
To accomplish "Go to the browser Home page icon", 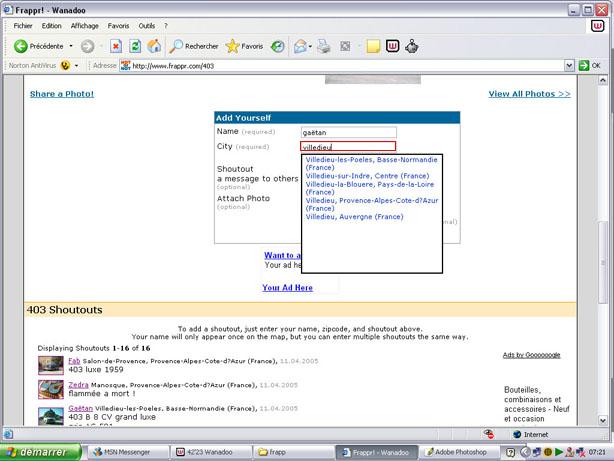I will coord(154,46).
